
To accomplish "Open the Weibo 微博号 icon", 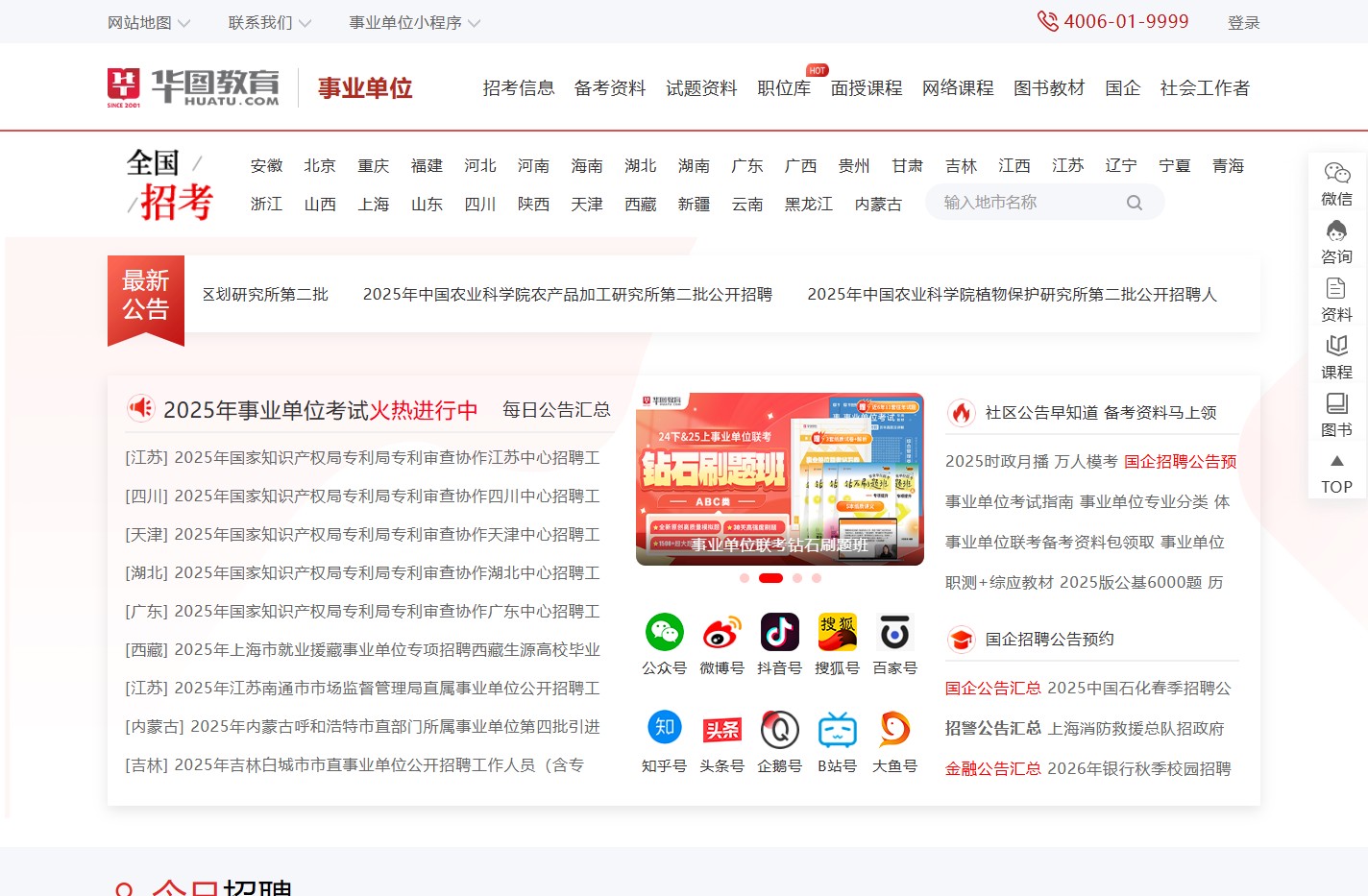I will click(721, 632).
